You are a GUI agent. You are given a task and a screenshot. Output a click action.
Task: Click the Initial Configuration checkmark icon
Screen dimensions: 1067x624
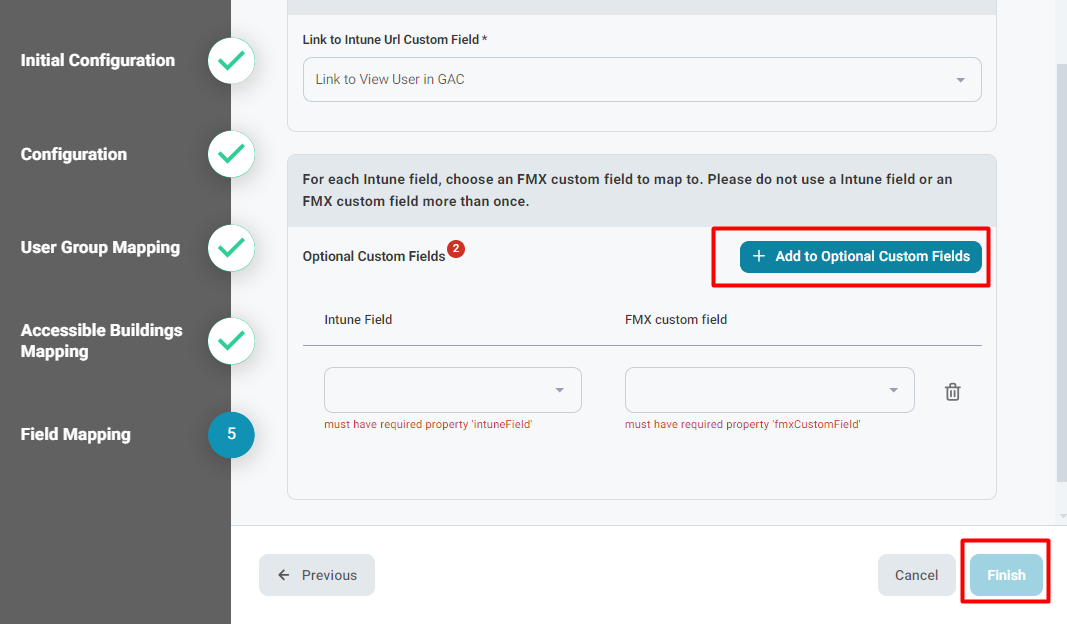[x=231, y=61]
